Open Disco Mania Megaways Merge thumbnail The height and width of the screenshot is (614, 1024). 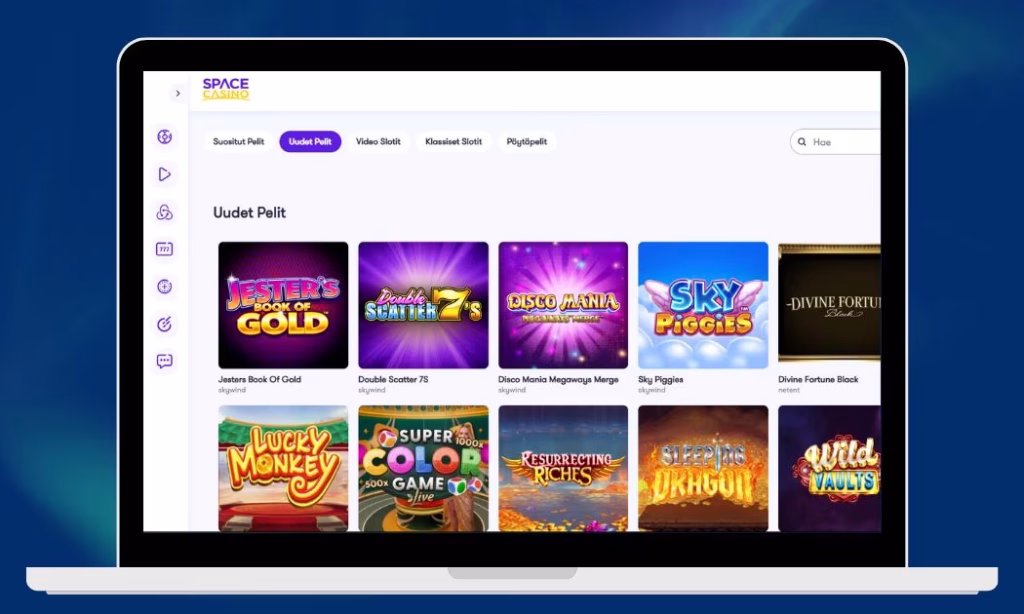coord(563,305)
